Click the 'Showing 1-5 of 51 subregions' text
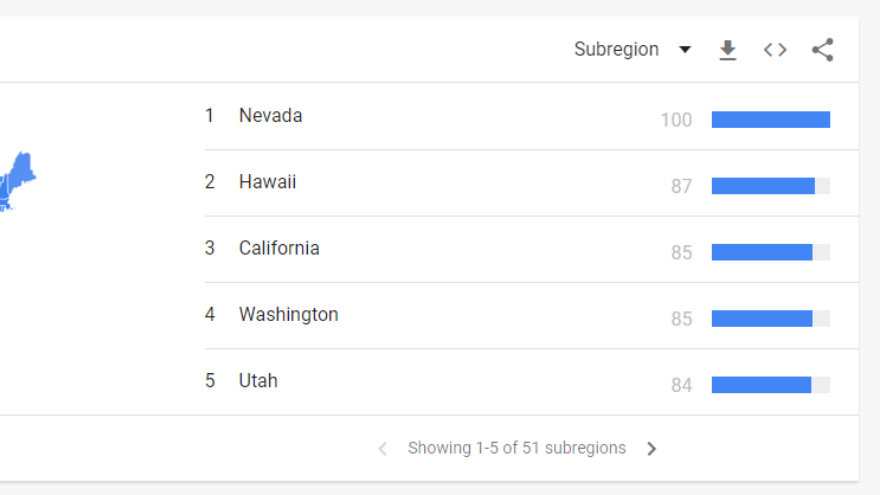This screenshot has height=495, width=880. [x=516, y=448]
